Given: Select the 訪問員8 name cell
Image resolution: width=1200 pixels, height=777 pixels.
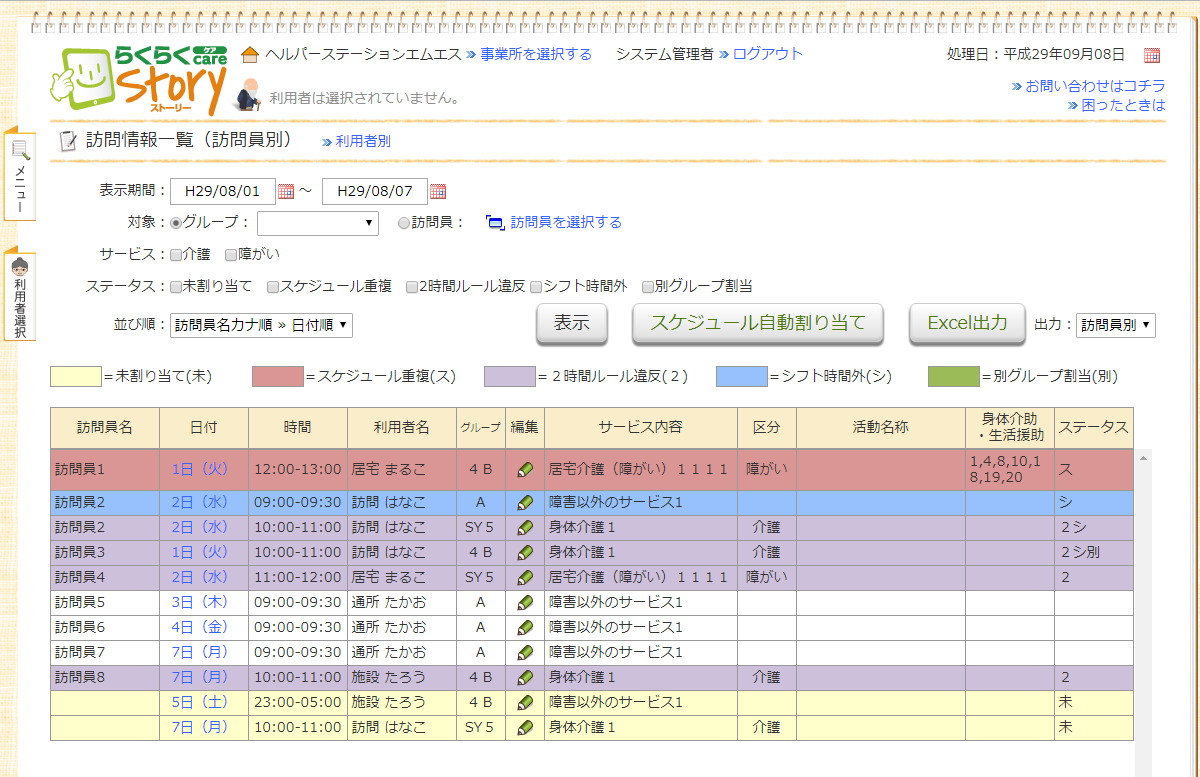Looking at the screenshot, I should click(105, 677).
